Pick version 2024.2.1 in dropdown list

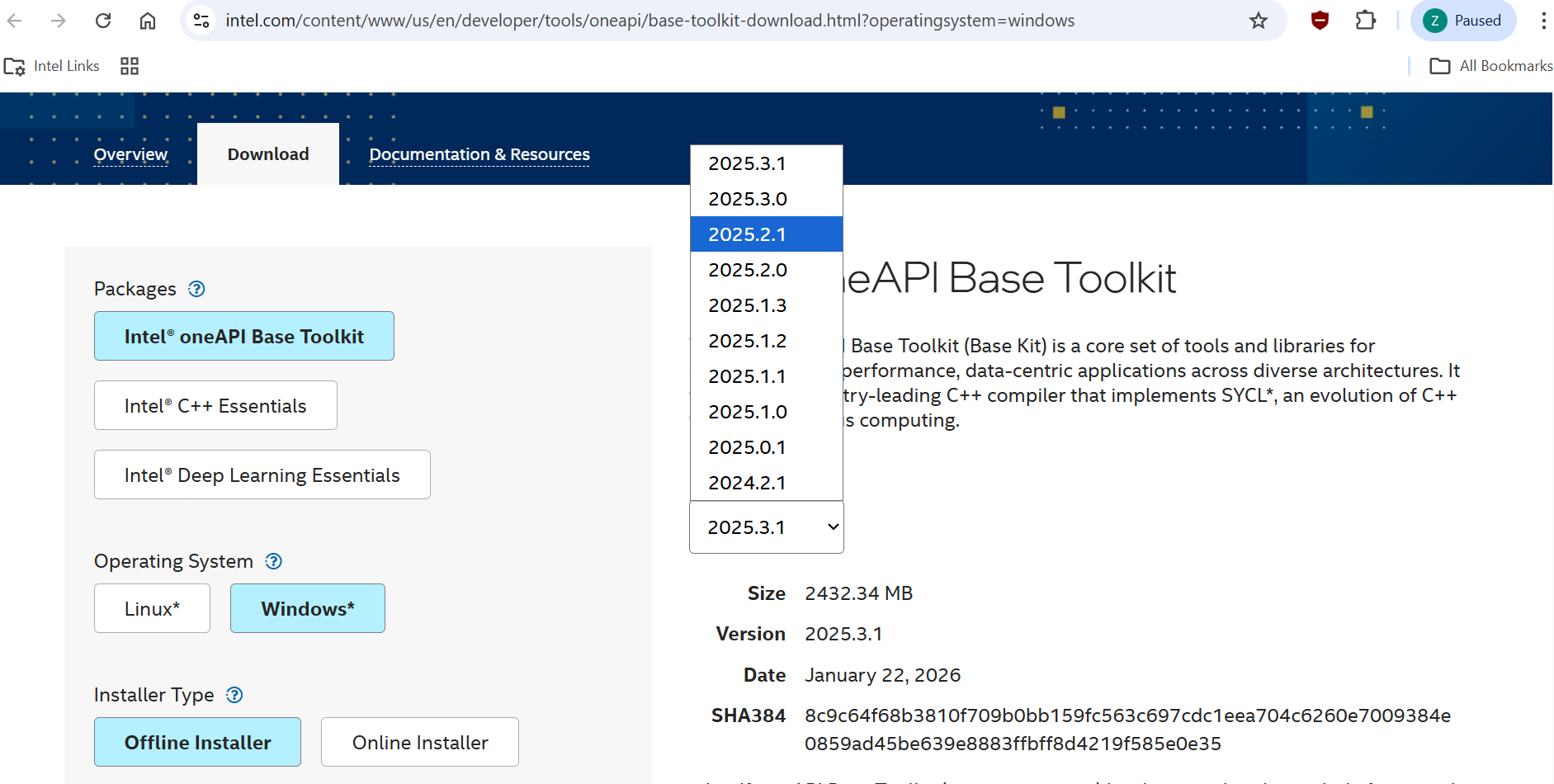pyautogui.click(x=748, y=483)
